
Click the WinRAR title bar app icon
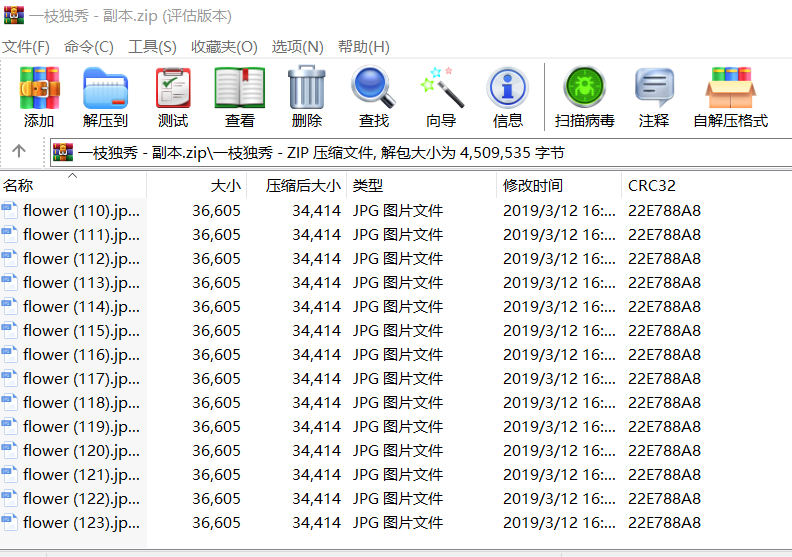coord(14,15)
